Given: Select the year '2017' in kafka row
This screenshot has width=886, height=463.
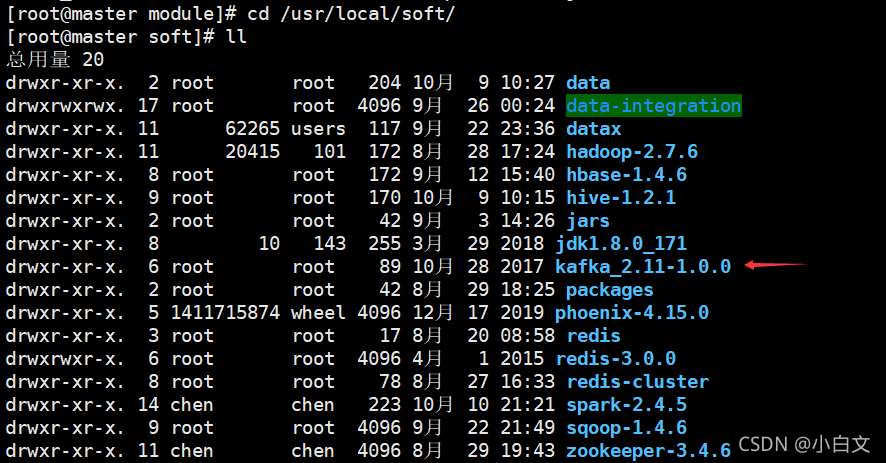Looking at the screenshot, I should pyautogui.click(x=522, y=267).
